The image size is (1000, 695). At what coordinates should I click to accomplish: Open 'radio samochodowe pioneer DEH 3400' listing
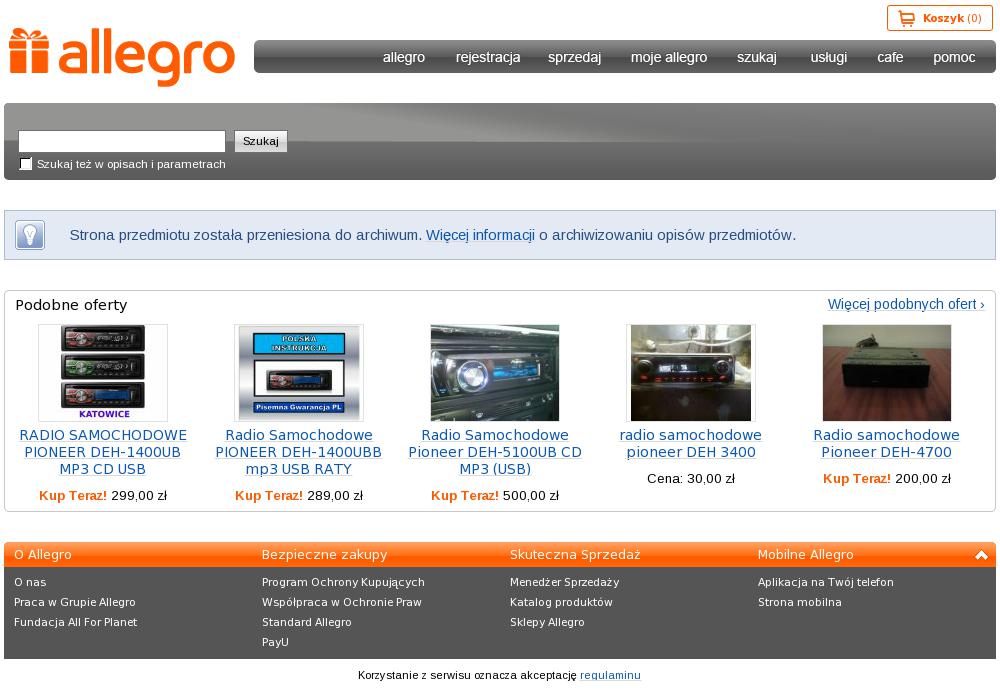pos(691,444)
